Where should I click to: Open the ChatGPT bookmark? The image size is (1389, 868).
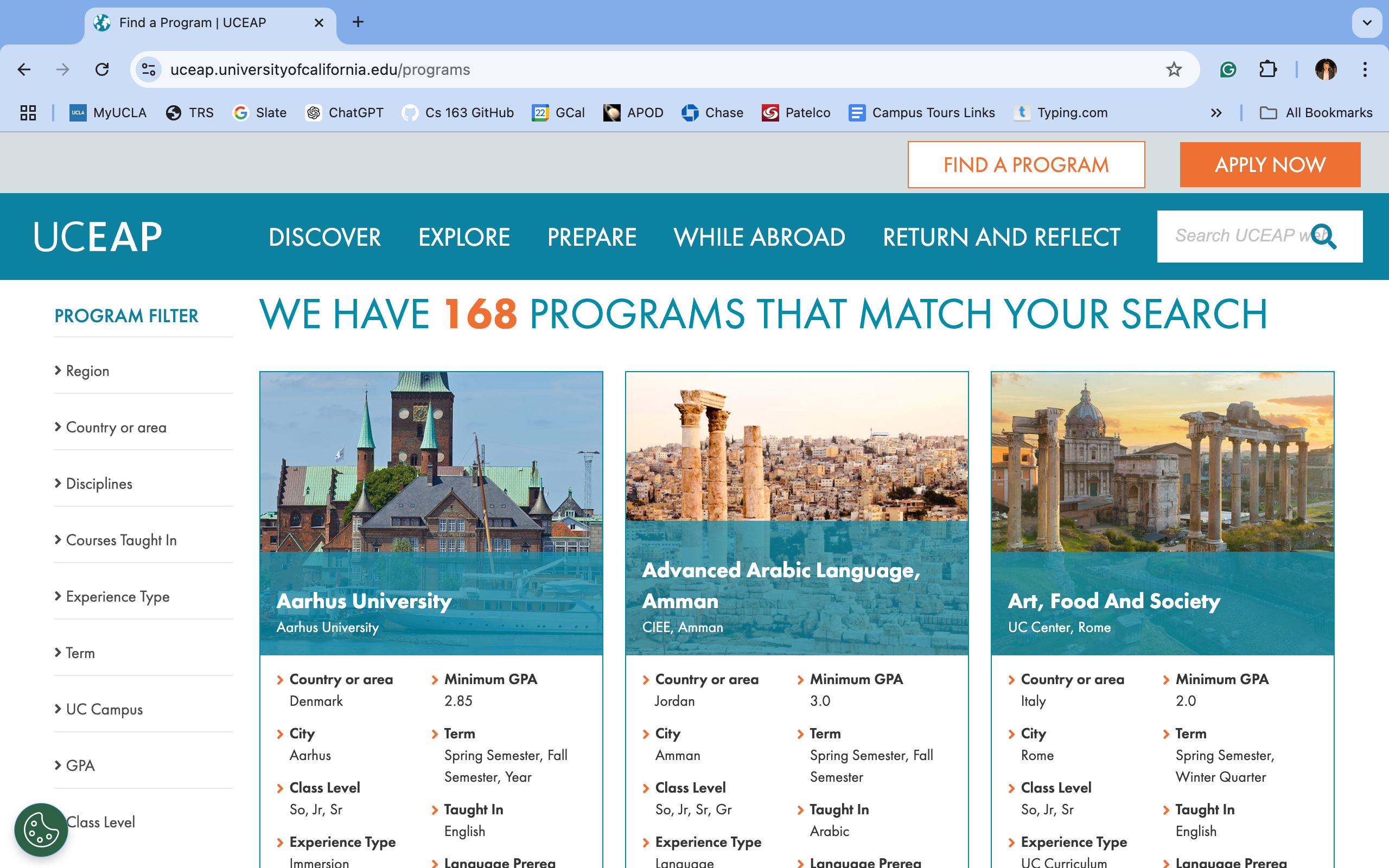(x=345, y=112)
